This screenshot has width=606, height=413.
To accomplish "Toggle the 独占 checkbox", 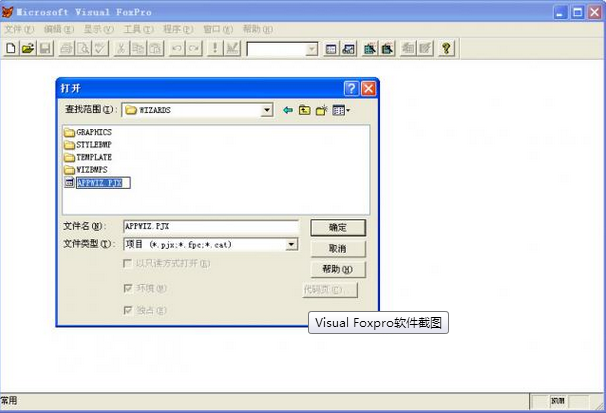I will (x=128, y=310).
